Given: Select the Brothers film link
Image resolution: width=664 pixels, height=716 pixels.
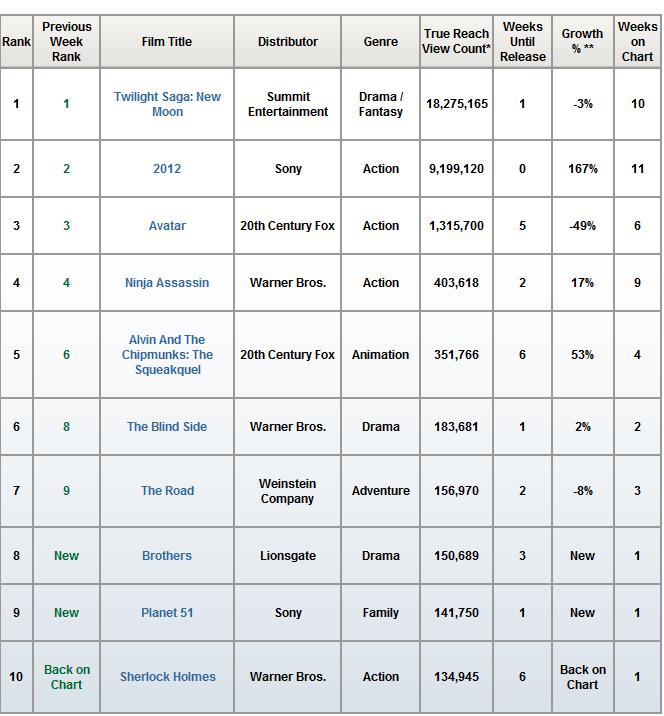Looking at the screenshot, I should tap(167, 556).
